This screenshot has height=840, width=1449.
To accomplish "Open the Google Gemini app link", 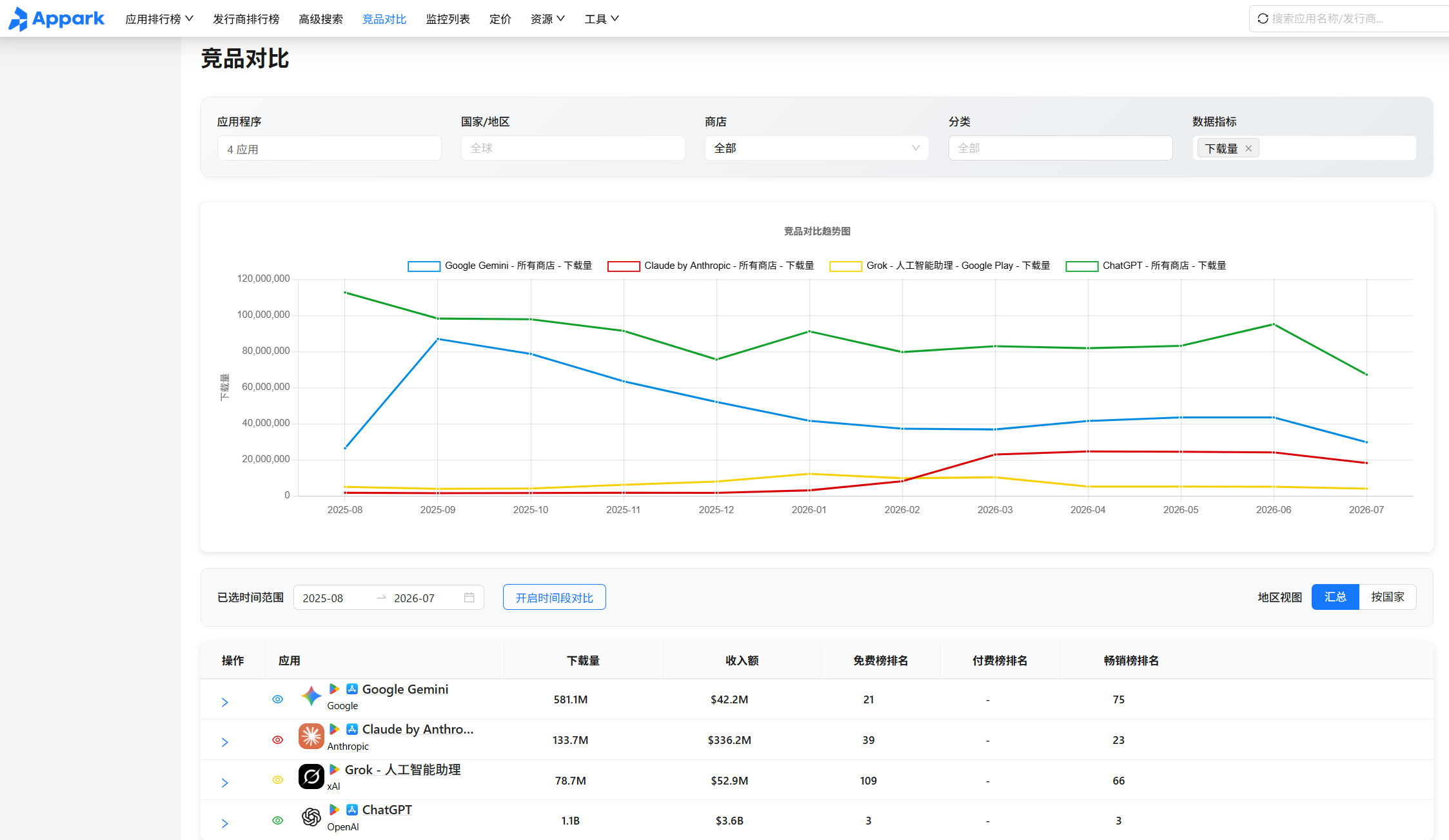I will coord(406,689).
